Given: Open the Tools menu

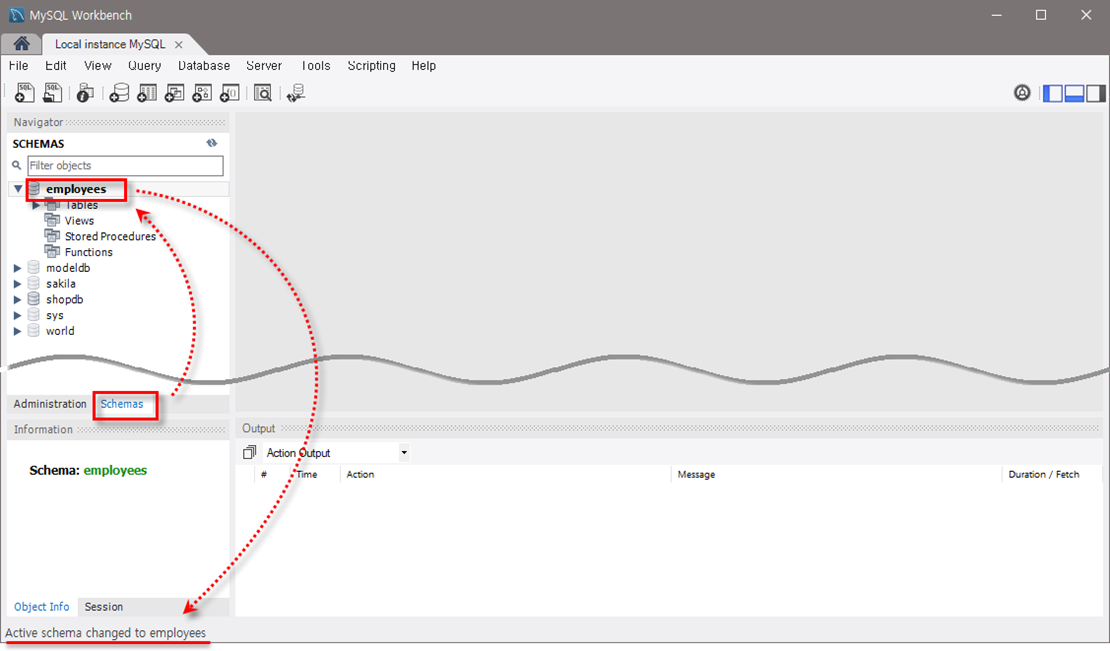Looking at the screenshot, I should click(315, 66).
